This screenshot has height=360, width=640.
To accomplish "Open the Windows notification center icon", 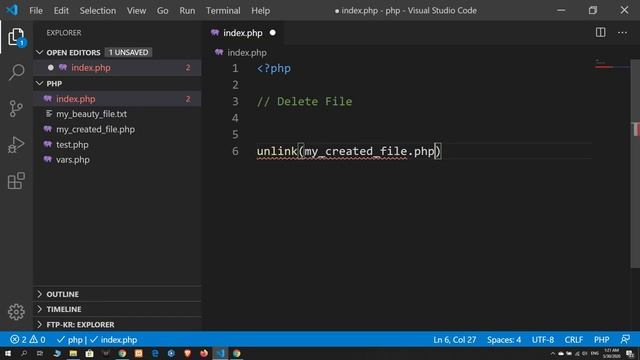I will coord(630,354).
